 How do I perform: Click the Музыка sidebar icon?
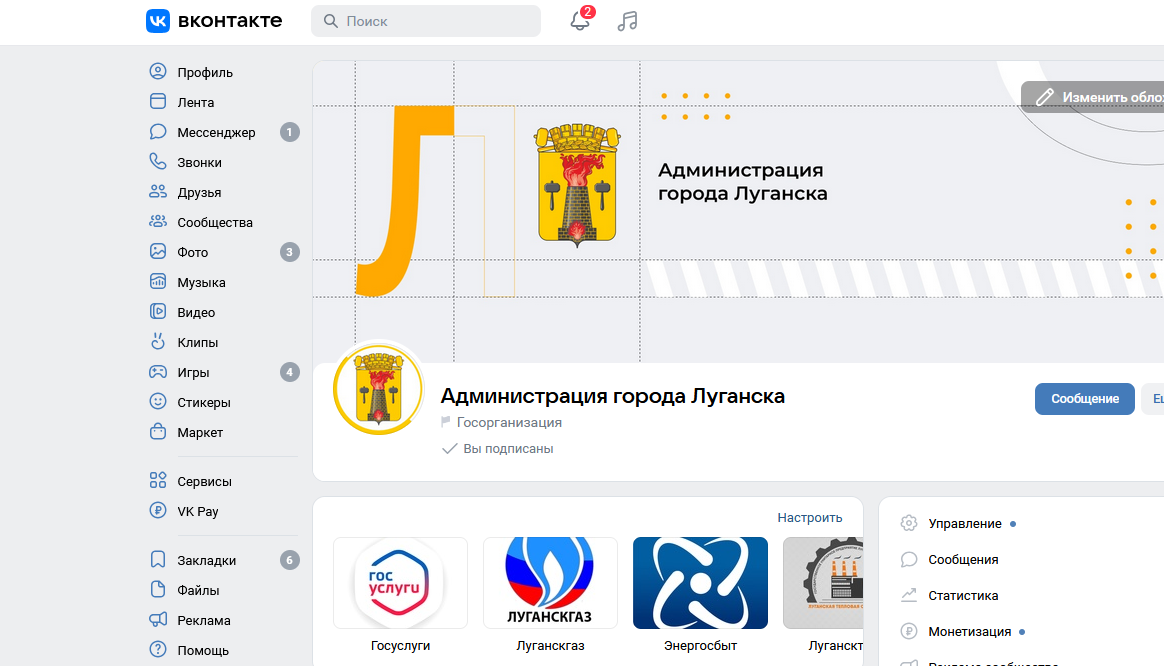click(x=158, y=281)
